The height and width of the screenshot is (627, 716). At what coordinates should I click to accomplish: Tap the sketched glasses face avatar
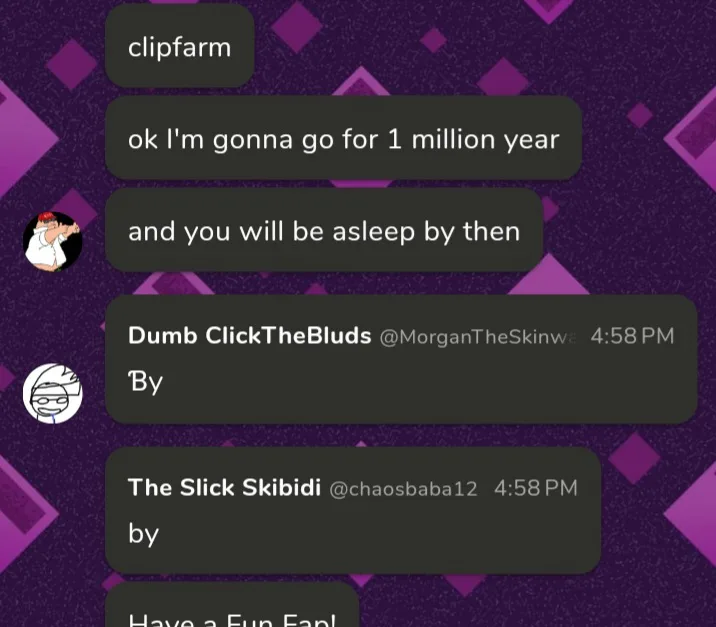(x=53, y=394)
